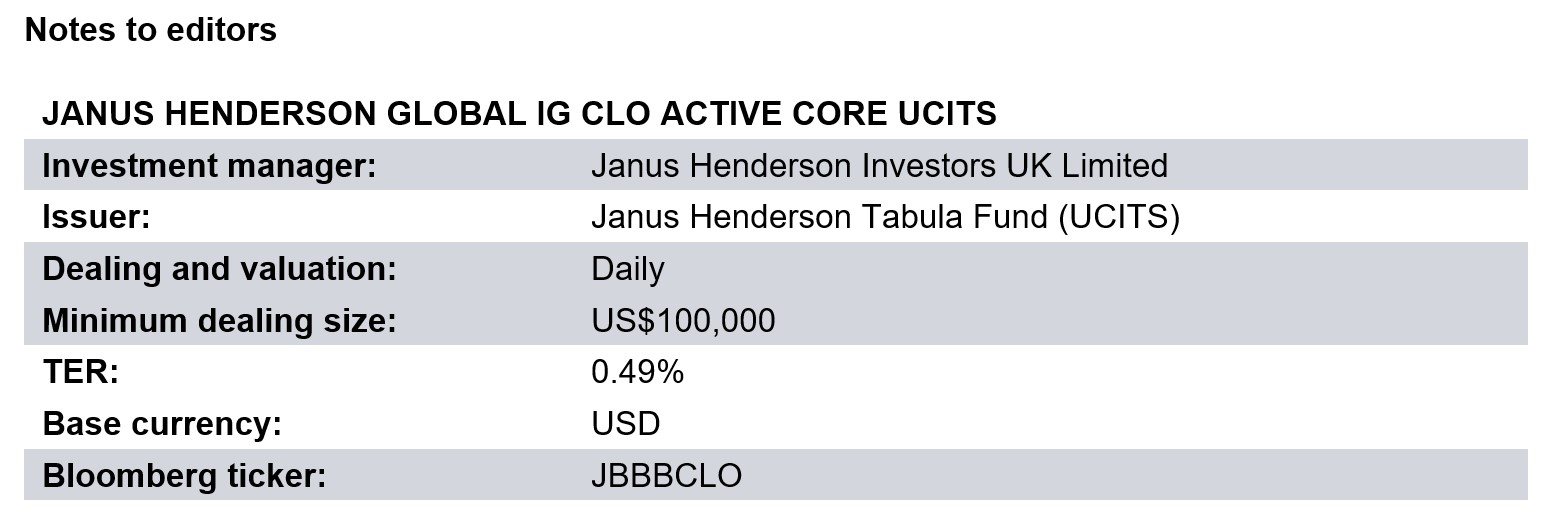The height and width of the screenshot is (527, 1546).
Task: Click the "Bloomberg ticker:" label
Action: [x=185, y=476]
